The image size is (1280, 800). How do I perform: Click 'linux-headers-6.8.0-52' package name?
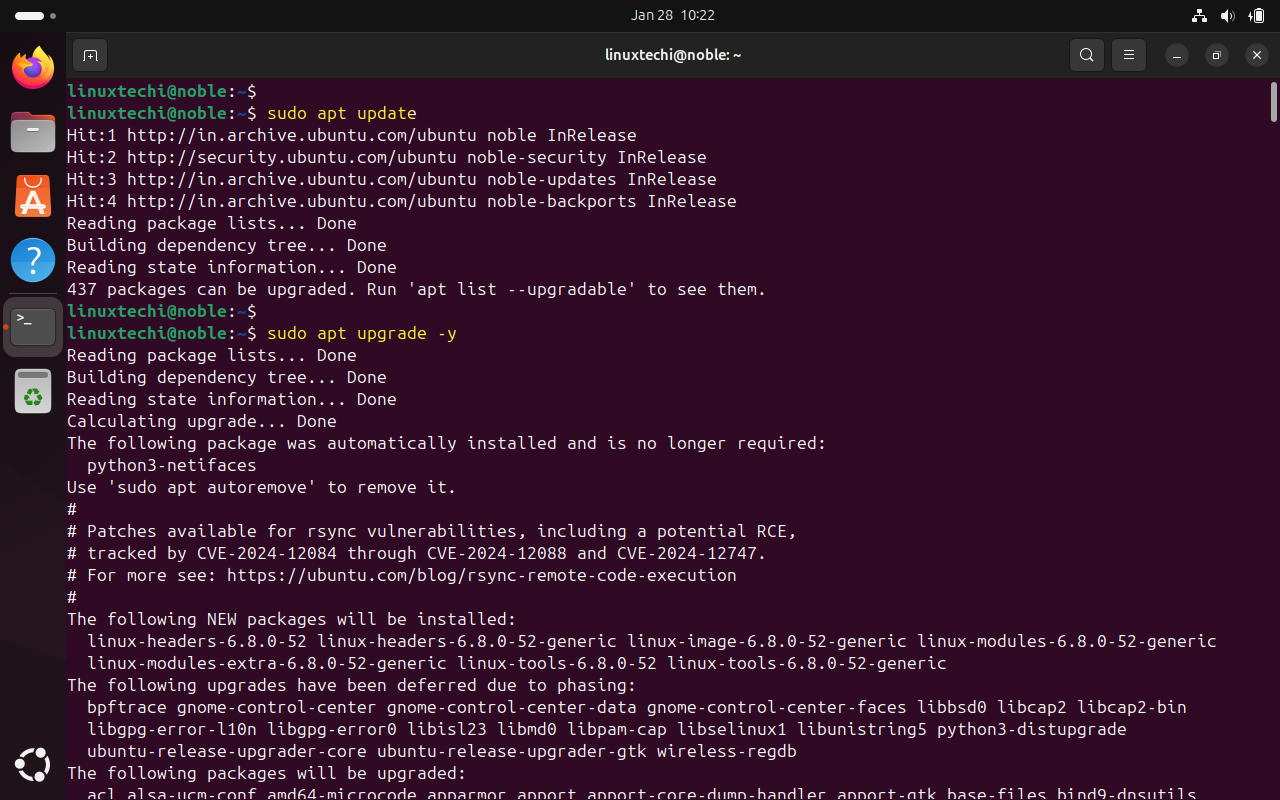pyautogui.click(x=197, y=641)
